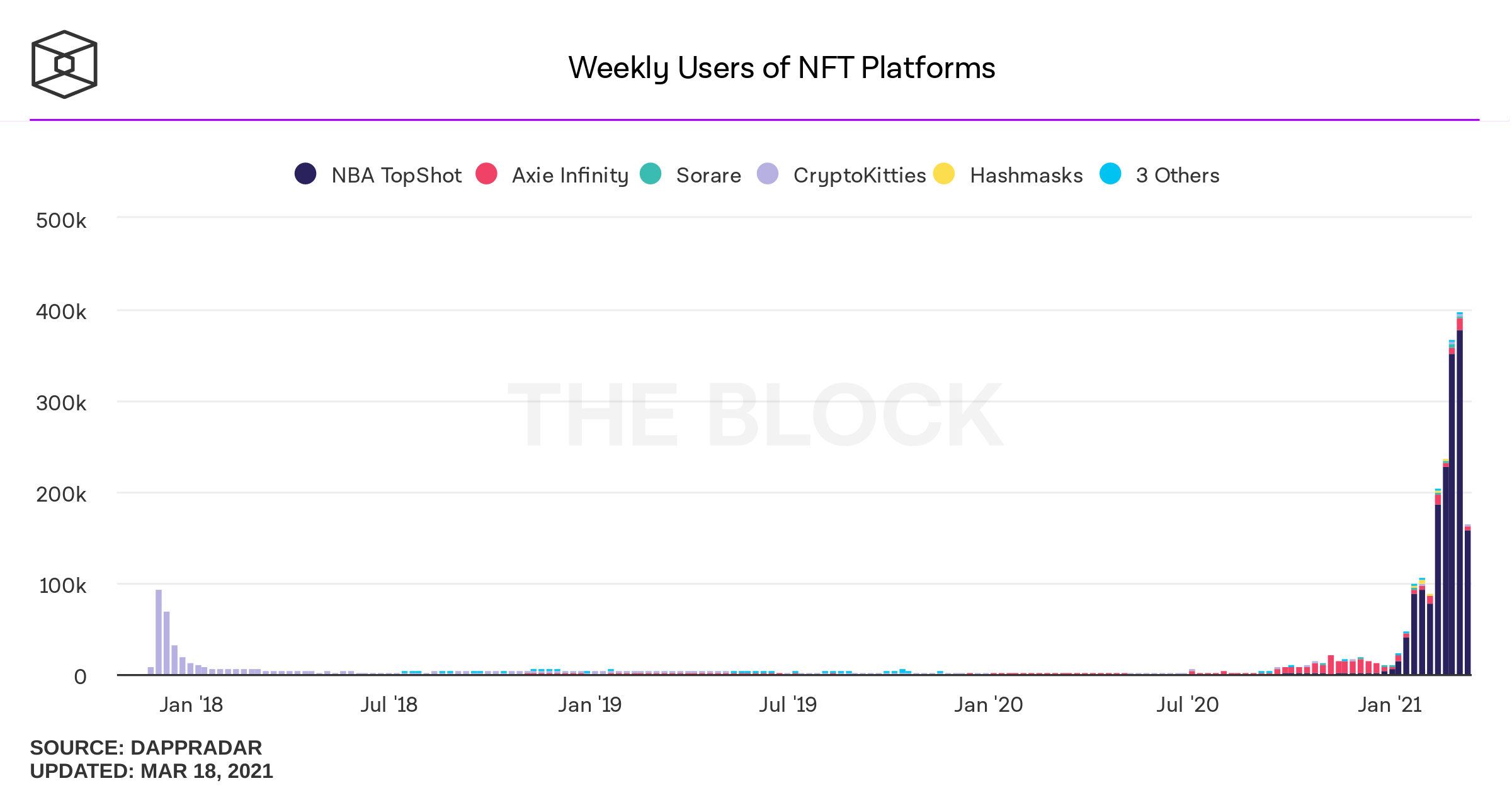The height and width of the screenshot is (793, 1512).
Task: Toggle the NBA TopShot series label
Action: tap(396, 175)
